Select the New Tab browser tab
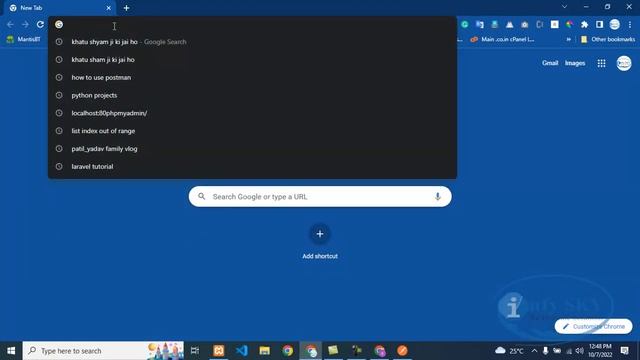The height and width of the screenshot is (360, 640). (x=59, y=8)
